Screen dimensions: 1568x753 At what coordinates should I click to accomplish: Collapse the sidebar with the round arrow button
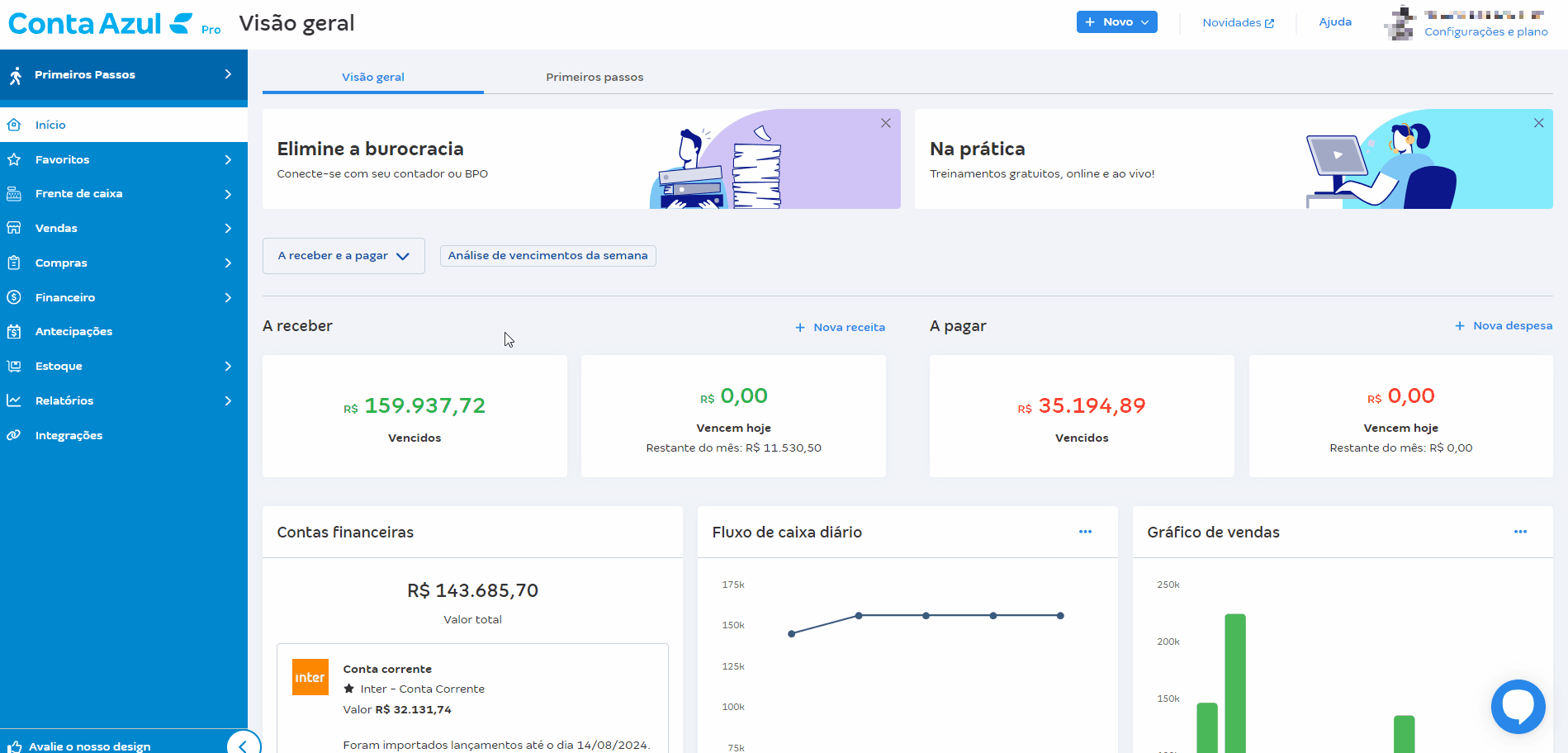pyautogui.click(x=244, y=746)
